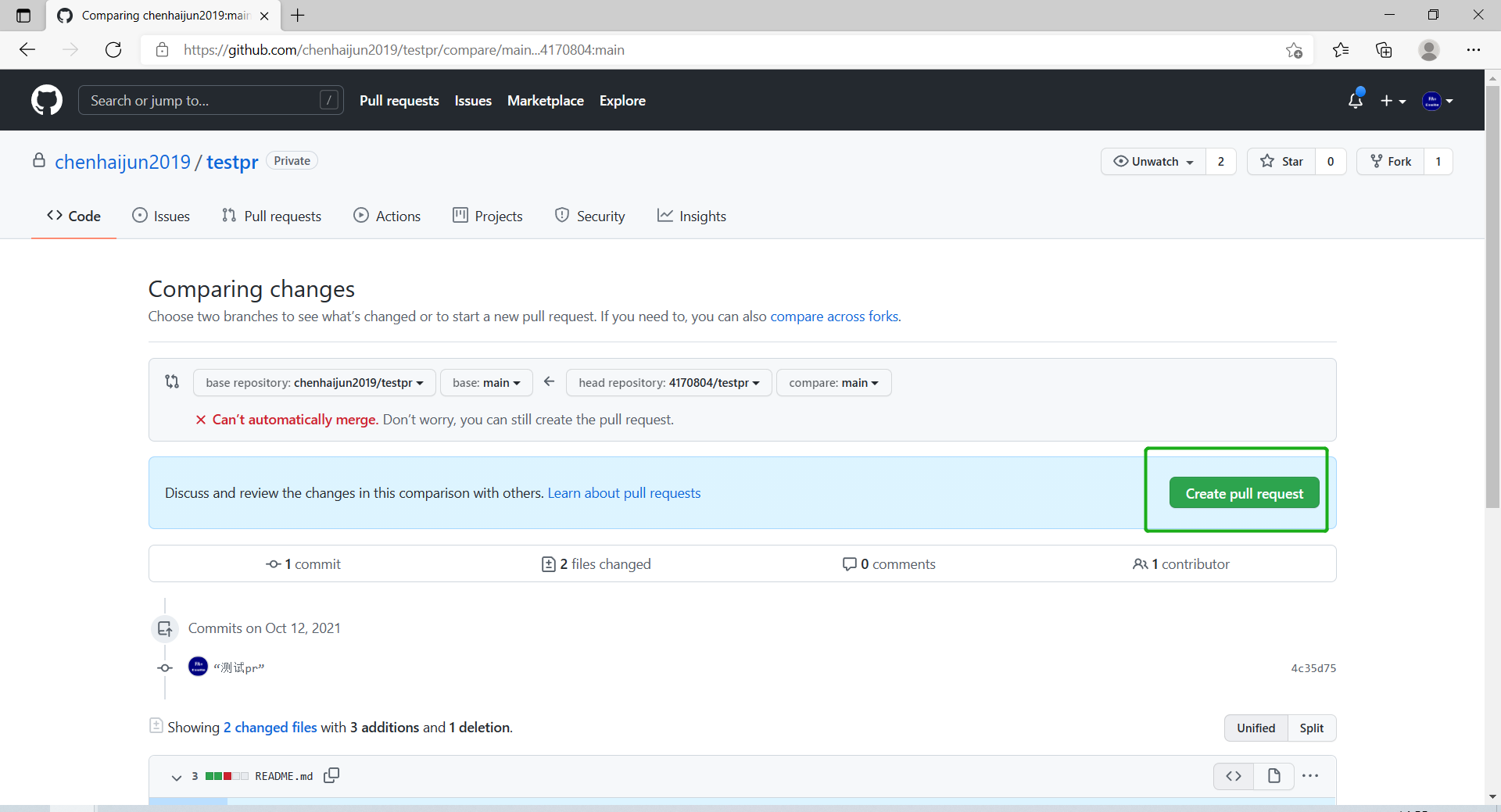
Task: Open browser collections icon
Action: (1384, 50)
